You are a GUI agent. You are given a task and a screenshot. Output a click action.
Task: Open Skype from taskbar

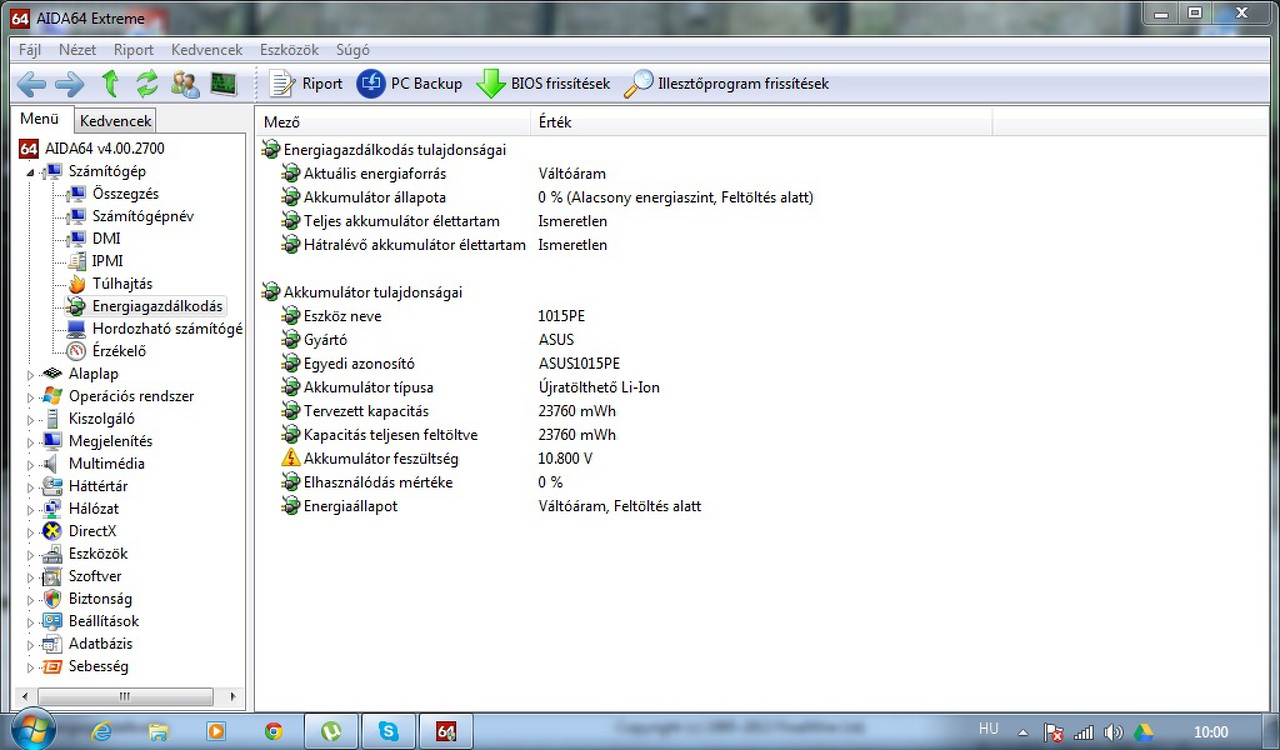coord(388,732)
